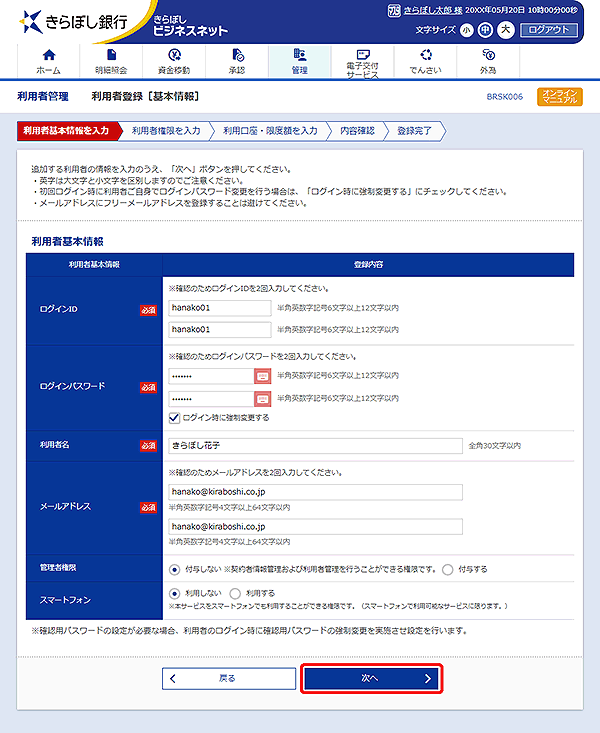Show software keyboard for password confirmation field

262,398
